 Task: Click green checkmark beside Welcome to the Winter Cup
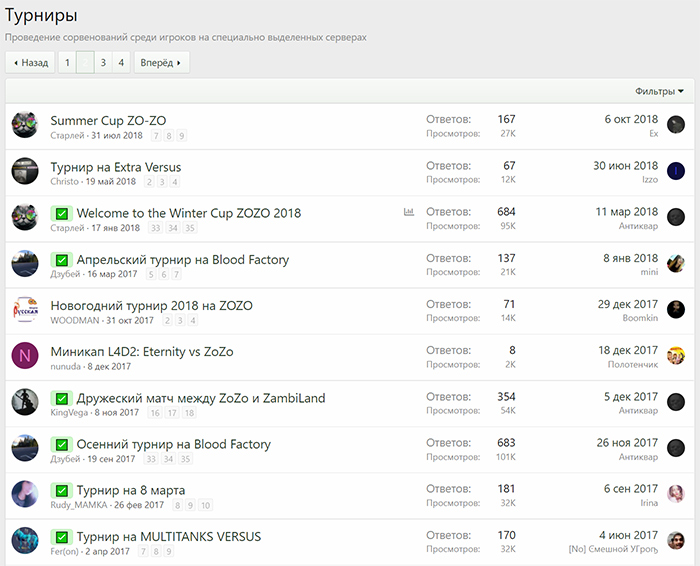click(x=62, y=214)
